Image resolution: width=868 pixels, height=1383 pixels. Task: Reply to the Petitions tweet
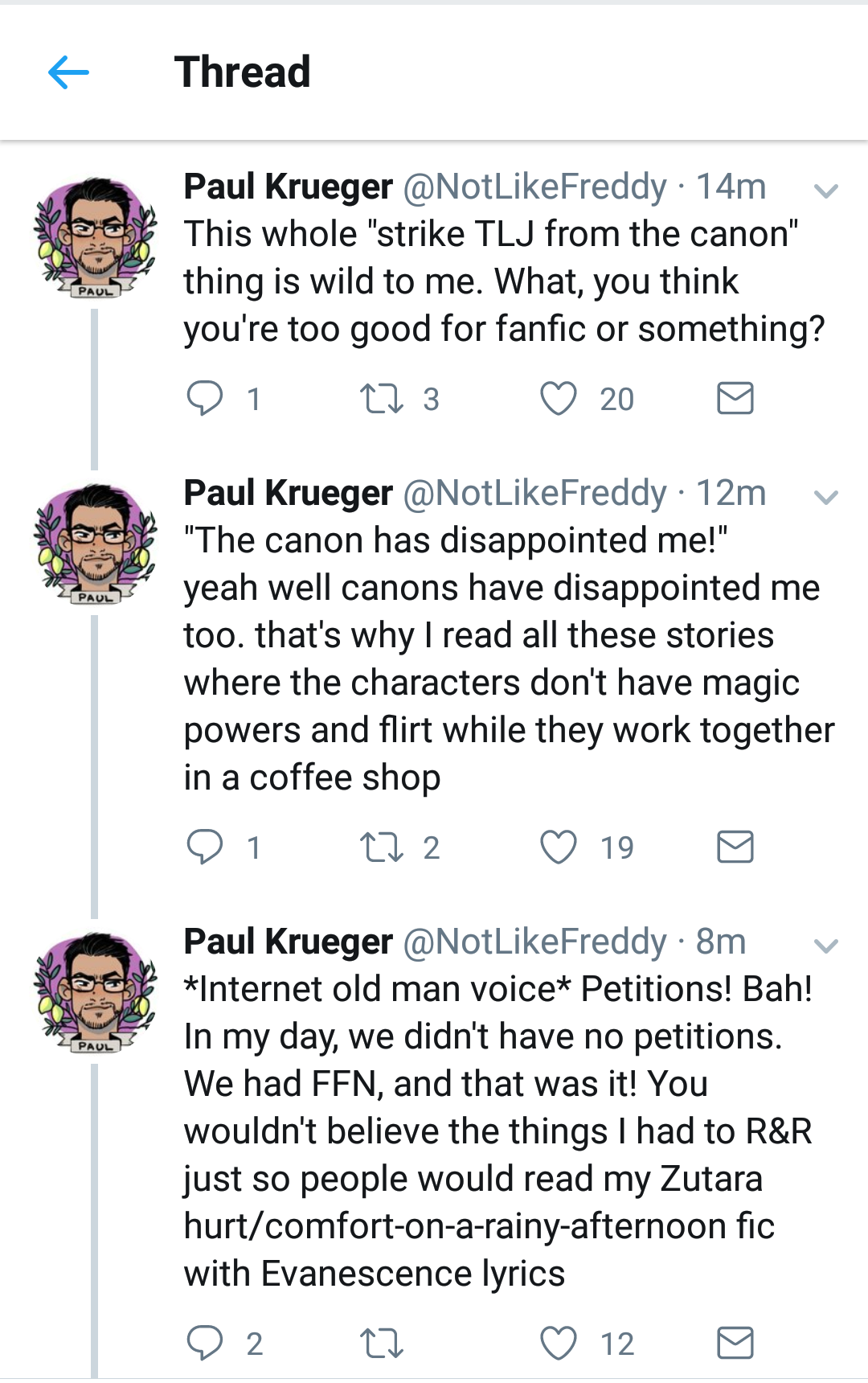point(205,1343)
